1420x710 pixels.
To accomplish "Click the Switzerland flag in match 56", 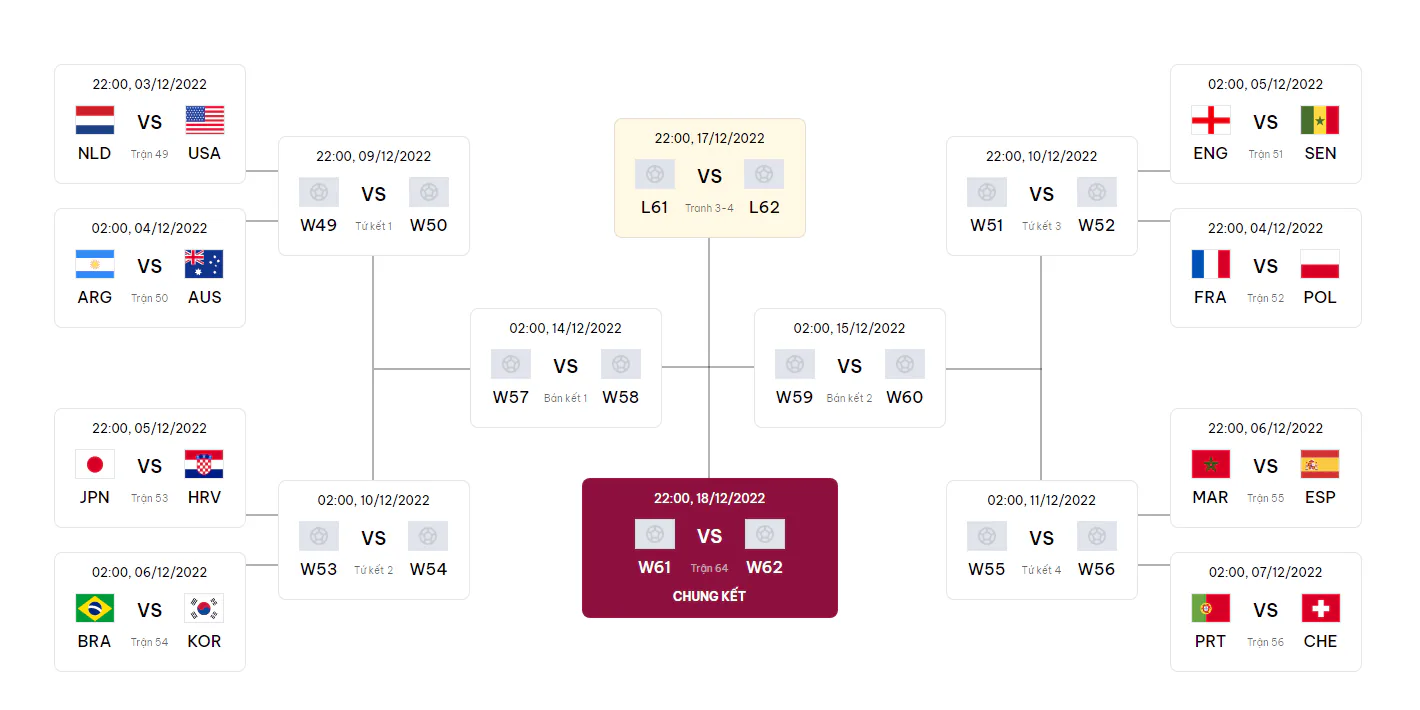I will coord(1320,608).
